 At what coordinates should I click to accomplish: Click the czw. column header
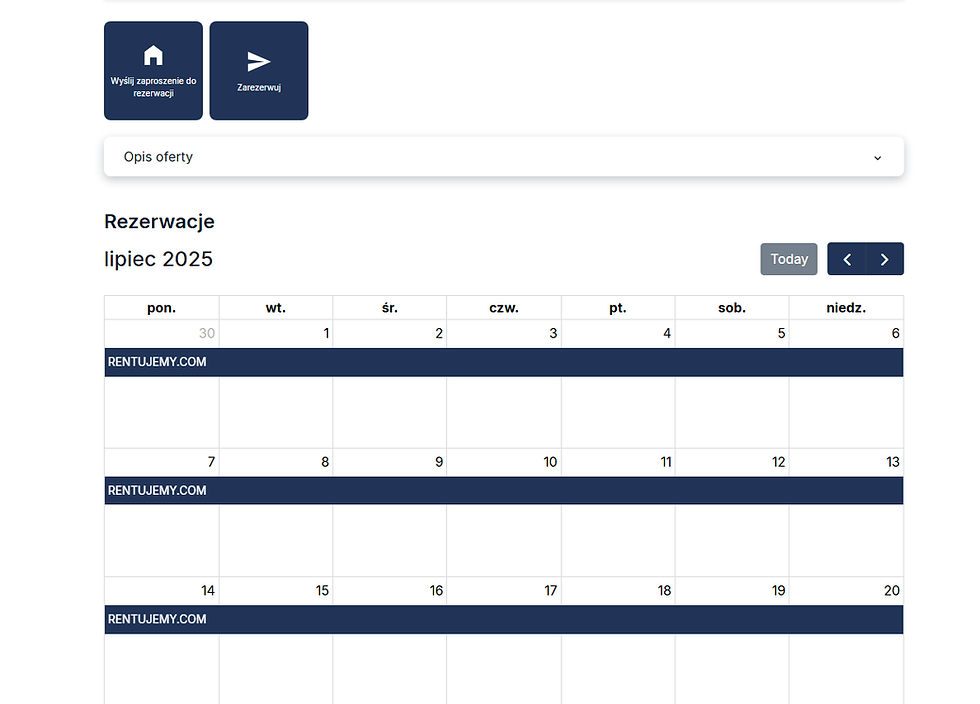tap(504, 308)
